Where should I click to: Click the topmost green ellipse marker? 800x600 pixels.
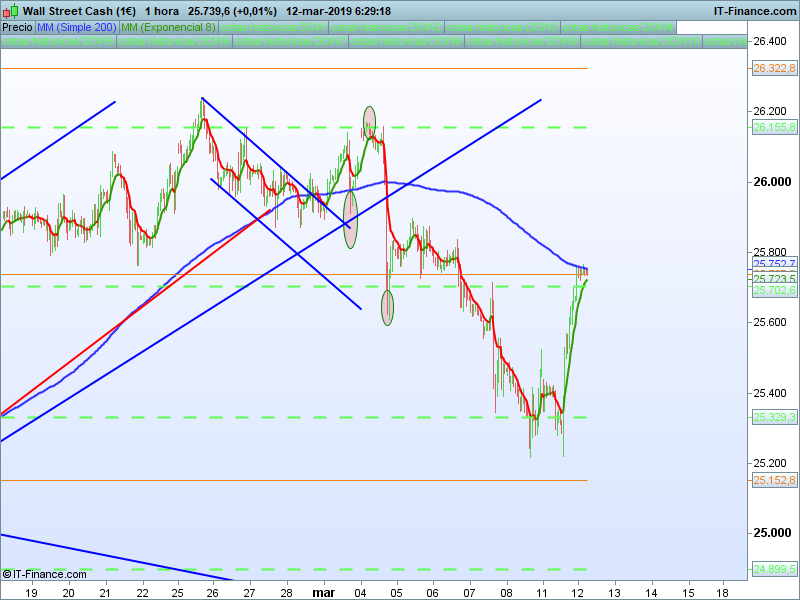(369, 122)
